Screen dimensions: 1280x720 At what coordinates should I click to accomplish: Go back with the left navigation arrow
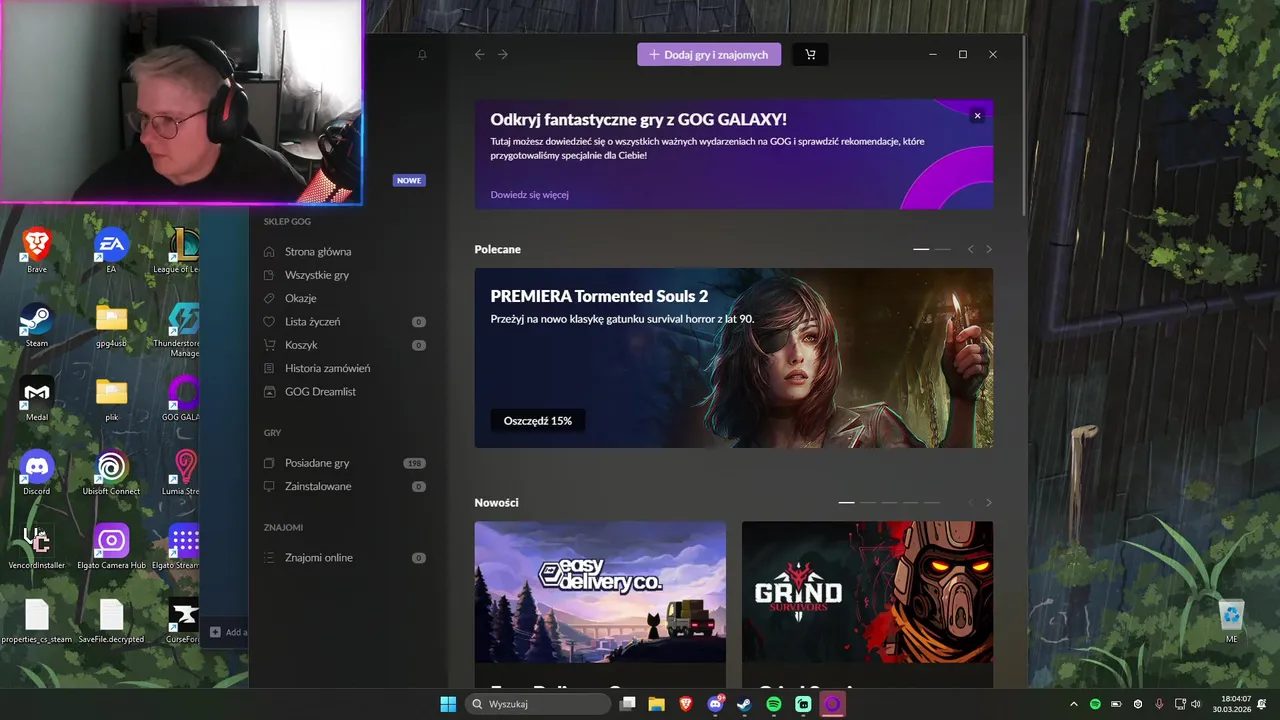tap(479, 55)
